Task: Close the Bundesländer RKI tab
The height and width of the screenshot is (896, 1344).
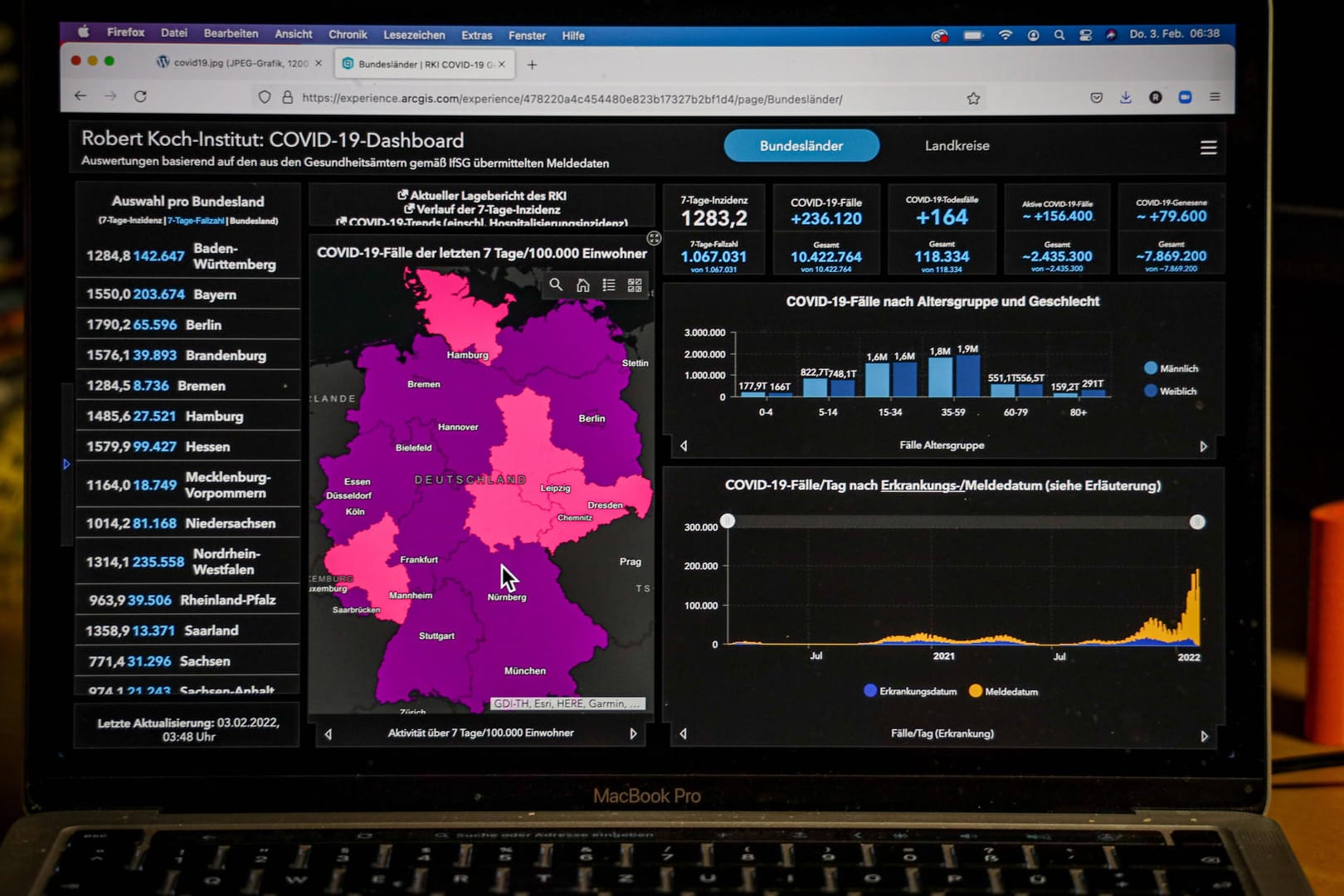Action: click(501, 64)
